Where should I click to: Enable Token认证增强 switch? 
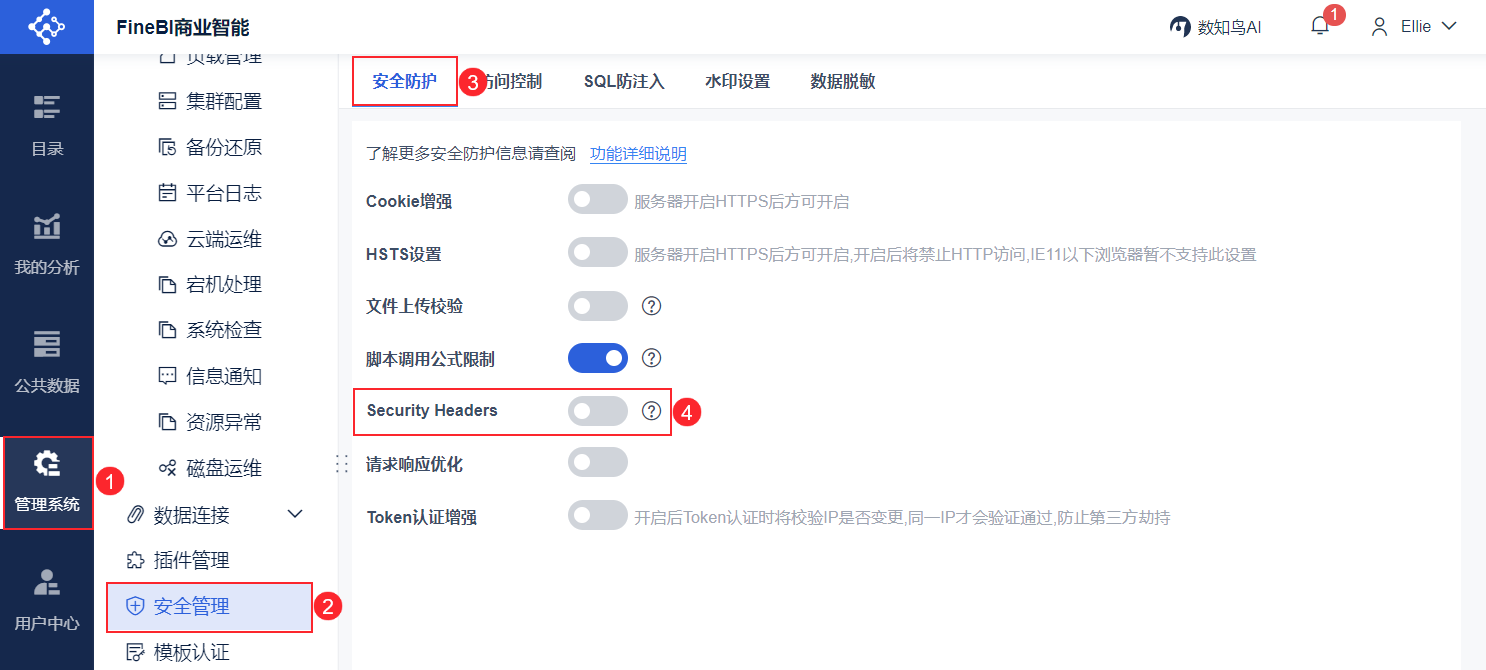tap(597, 516)
